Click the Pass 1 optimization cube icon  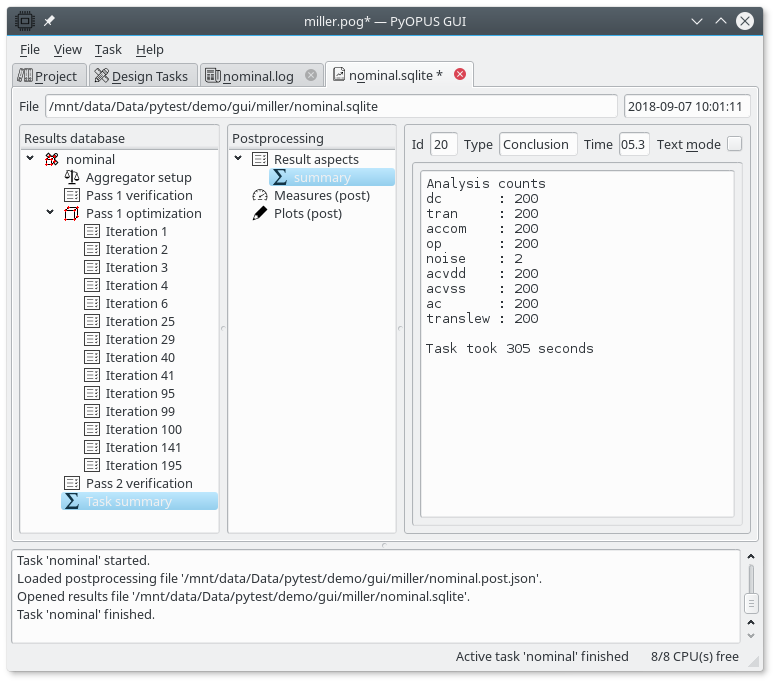(x=71, y=213)
